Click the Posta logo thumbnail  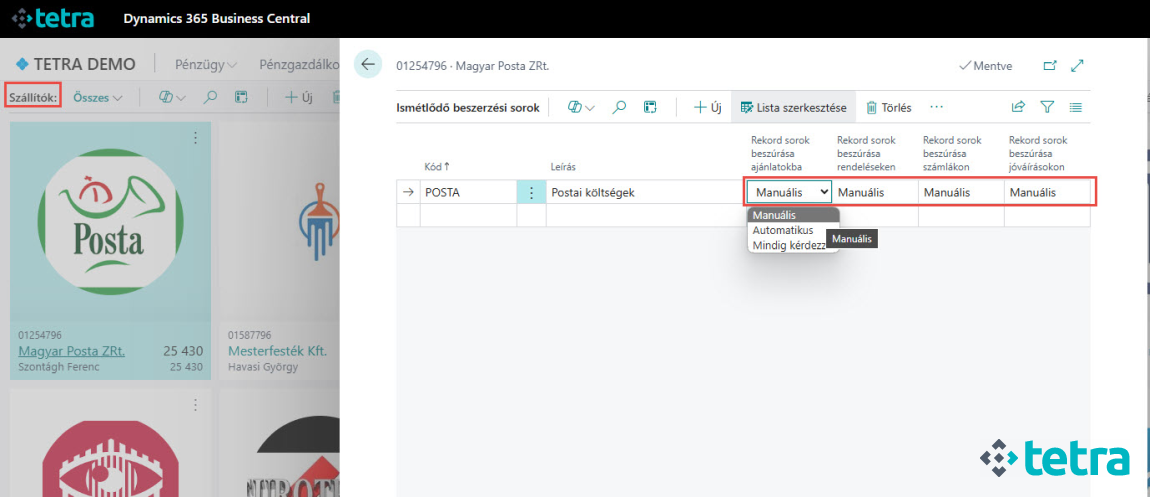(111, 221)
